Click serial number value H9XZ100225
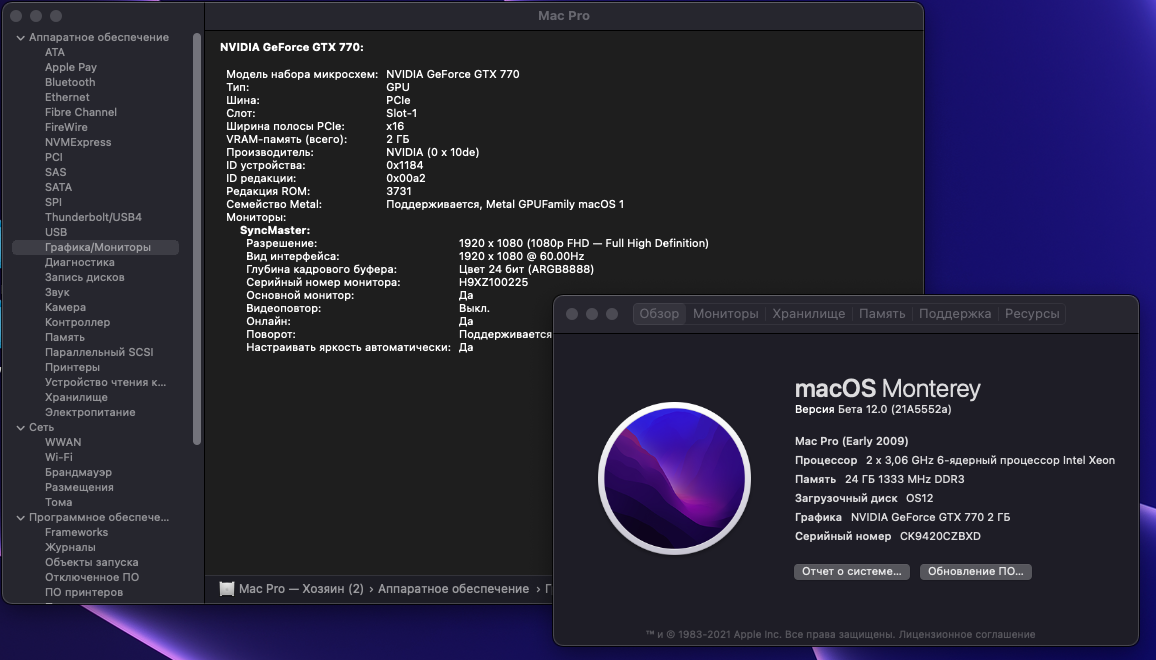Viewport: 1156px width, 660px height. click(x=493, y=282)
